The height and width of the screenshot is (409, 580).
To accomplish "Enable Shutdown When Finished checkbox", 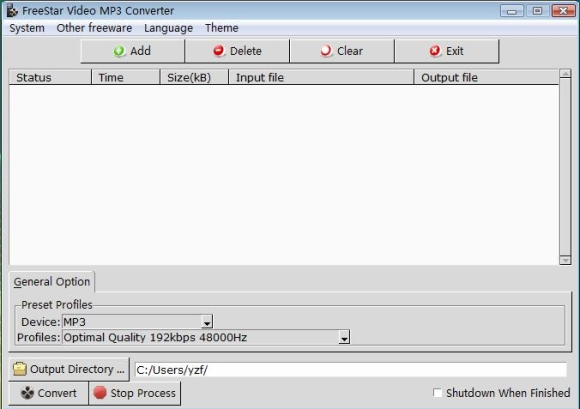I will [x=437, y=392].
